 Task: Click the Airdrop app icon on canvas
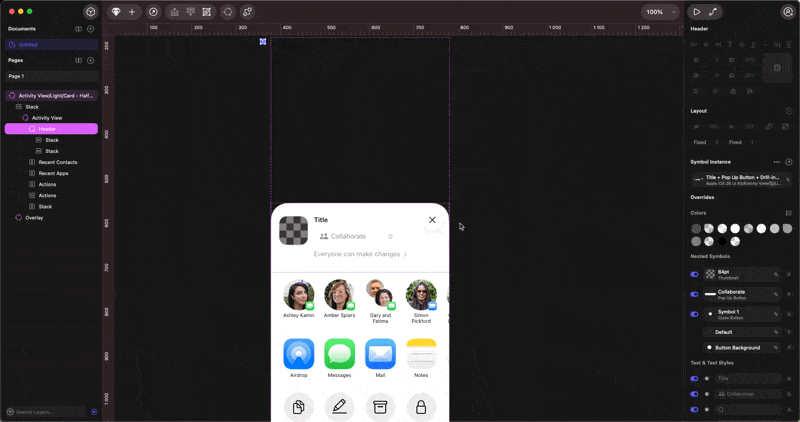(298, 354)
